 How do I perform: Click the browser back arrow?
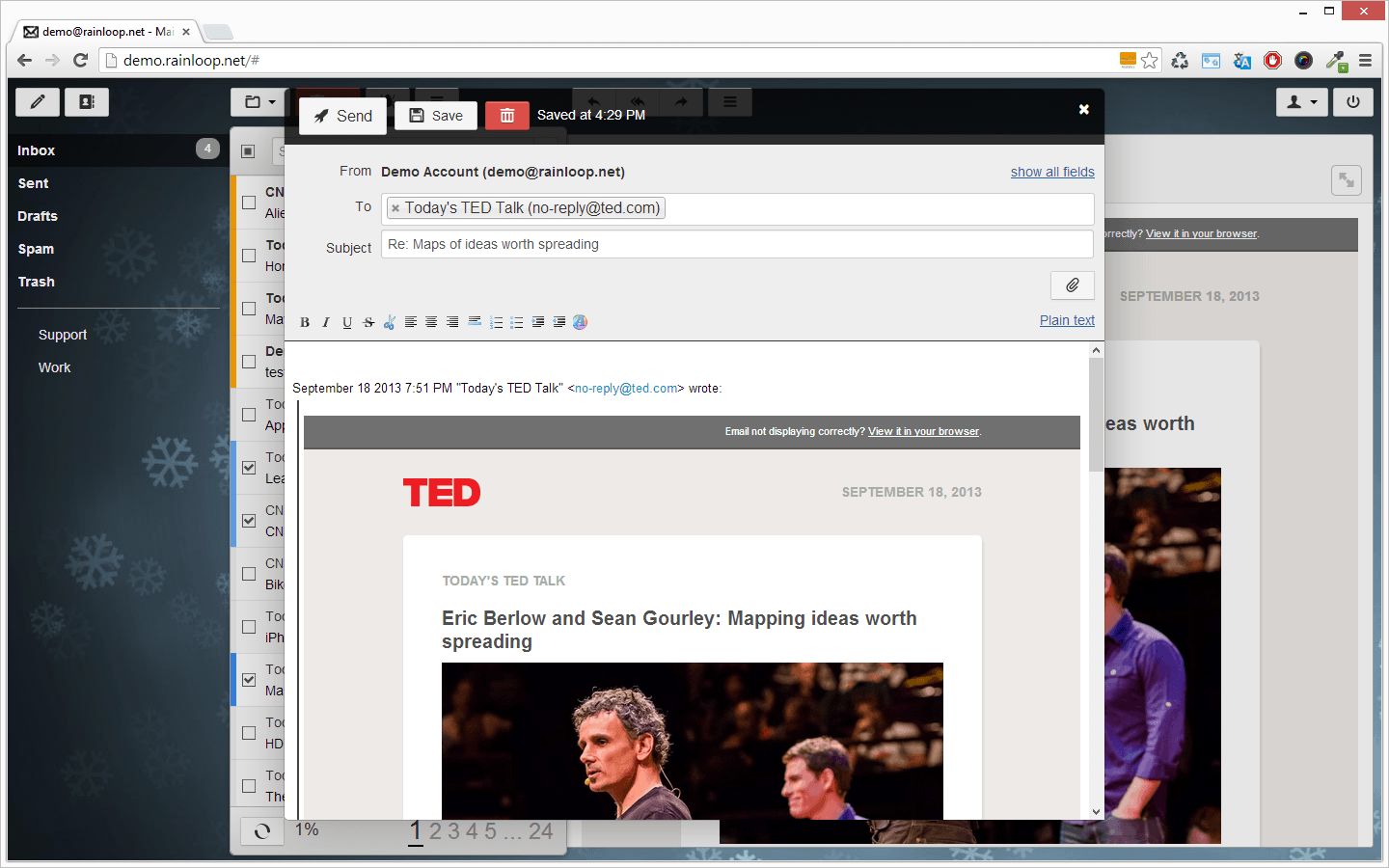(x=25, y=60)
